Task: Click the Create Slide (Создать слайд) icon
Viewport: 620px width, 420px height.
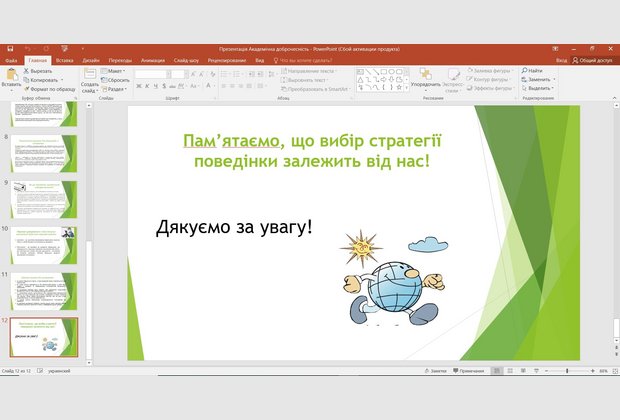Action: point(90,76)
